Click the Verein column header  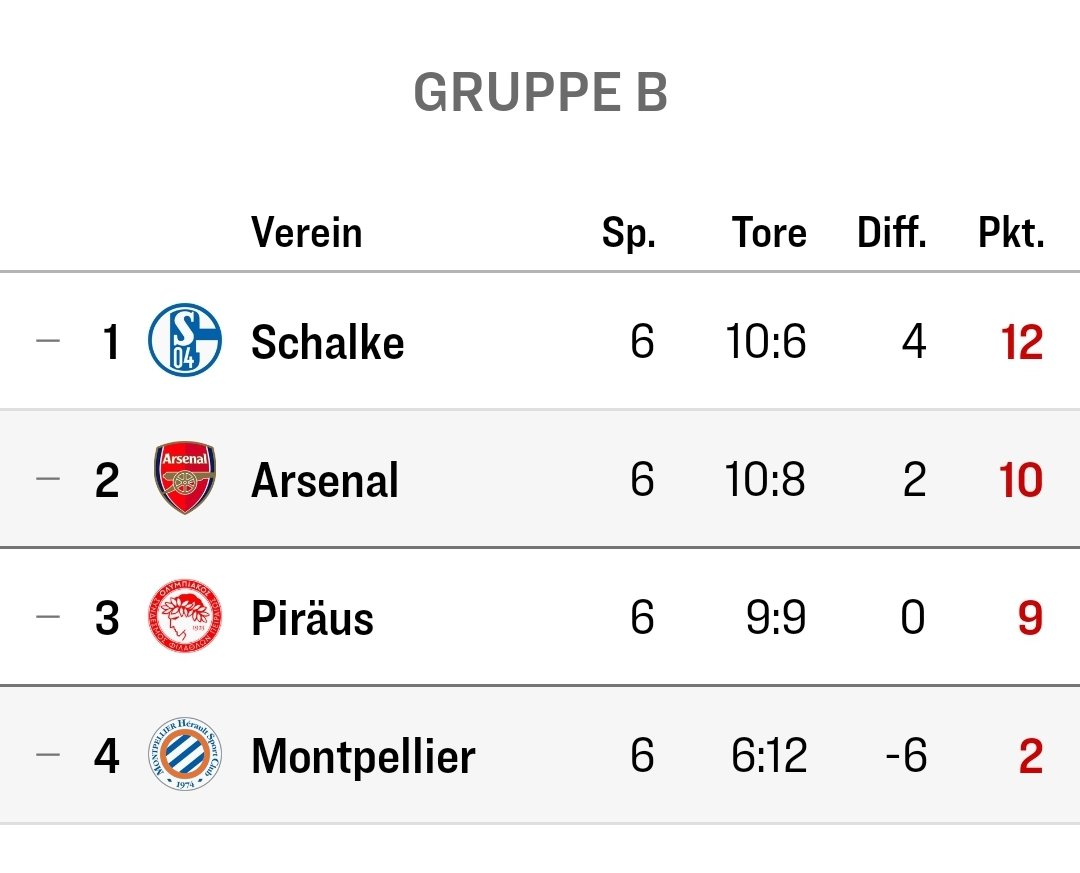(x=307, y=232)
